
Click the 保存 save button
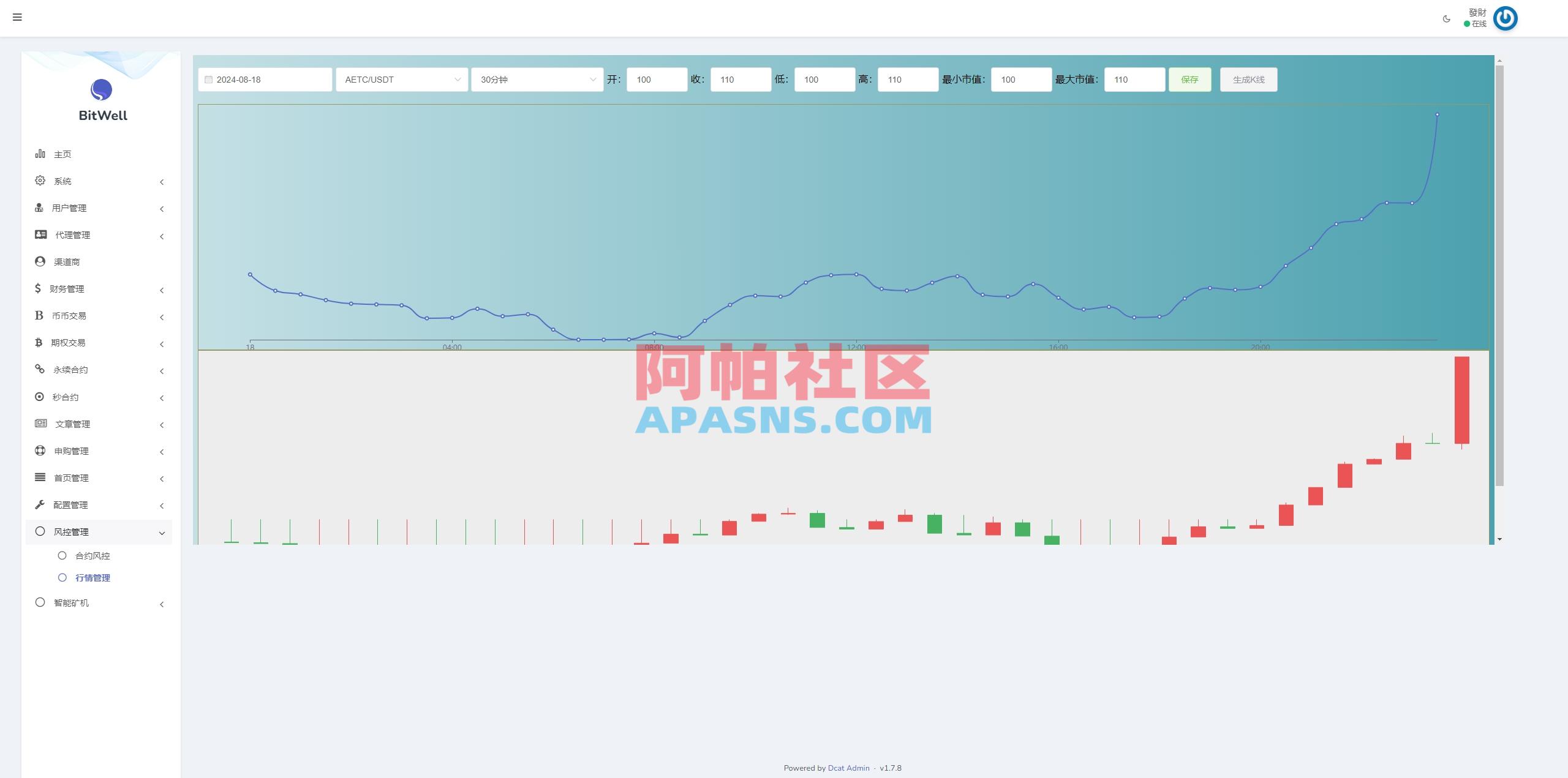point(1189,79)
